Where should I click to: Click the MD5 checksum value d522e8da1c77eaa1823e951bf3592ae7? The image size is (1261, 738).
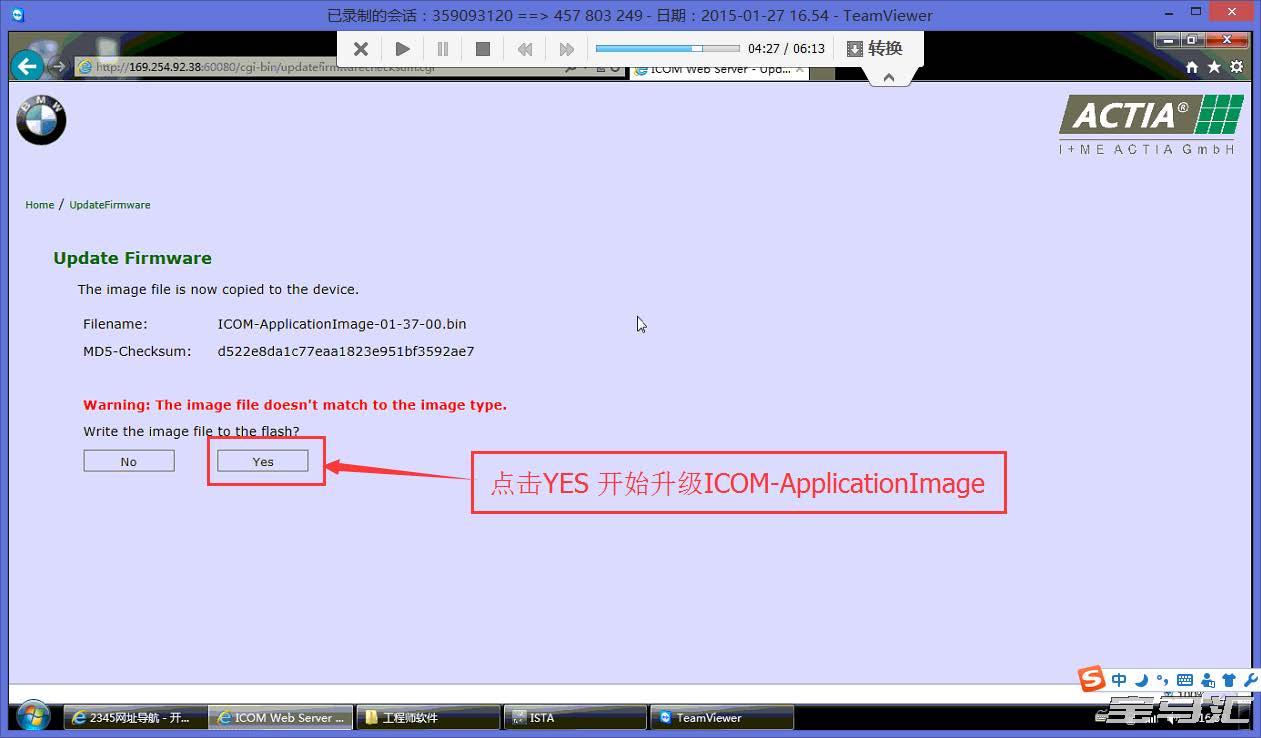[346, 351]
